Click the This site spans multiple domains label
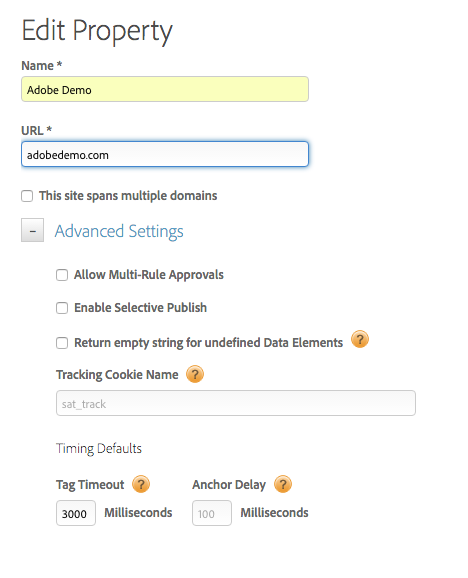Screen dimensions: 468x578 [128, 196]
